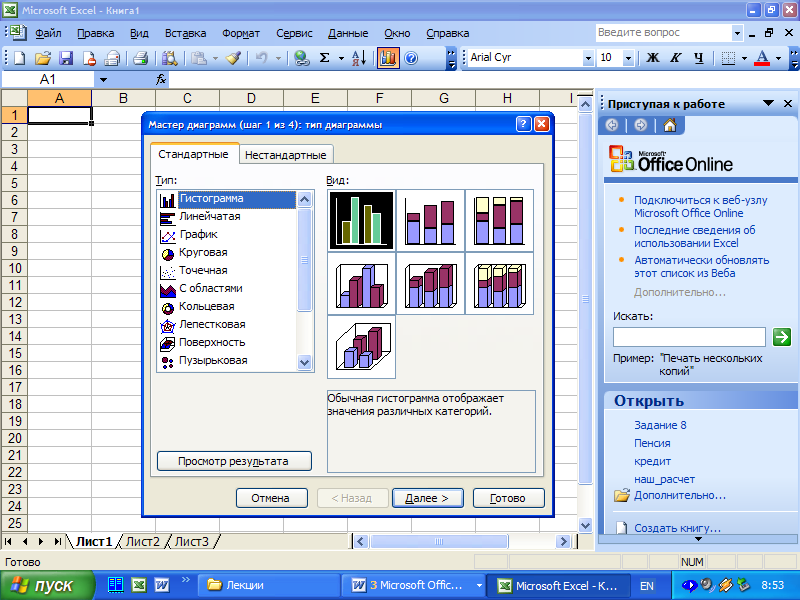The height and width of the screenshot is (600, 800).
Task: Choose the 100% stacked column chart thumbnail
Action: pos(499,220)
